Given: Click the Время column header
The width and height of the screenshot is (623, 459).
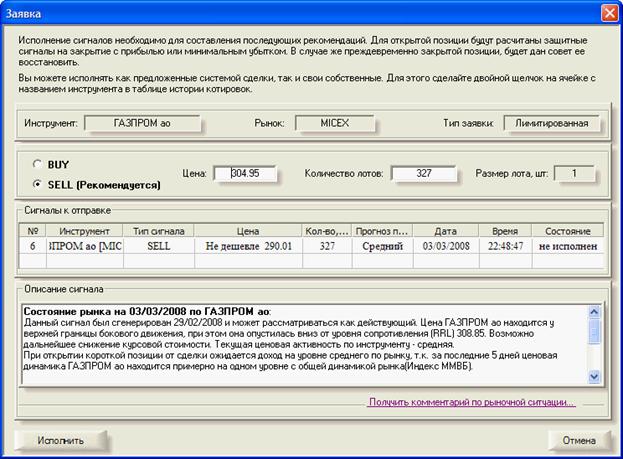Looking at the screenshot, I should pyautogui.click(x=505, y=231).
